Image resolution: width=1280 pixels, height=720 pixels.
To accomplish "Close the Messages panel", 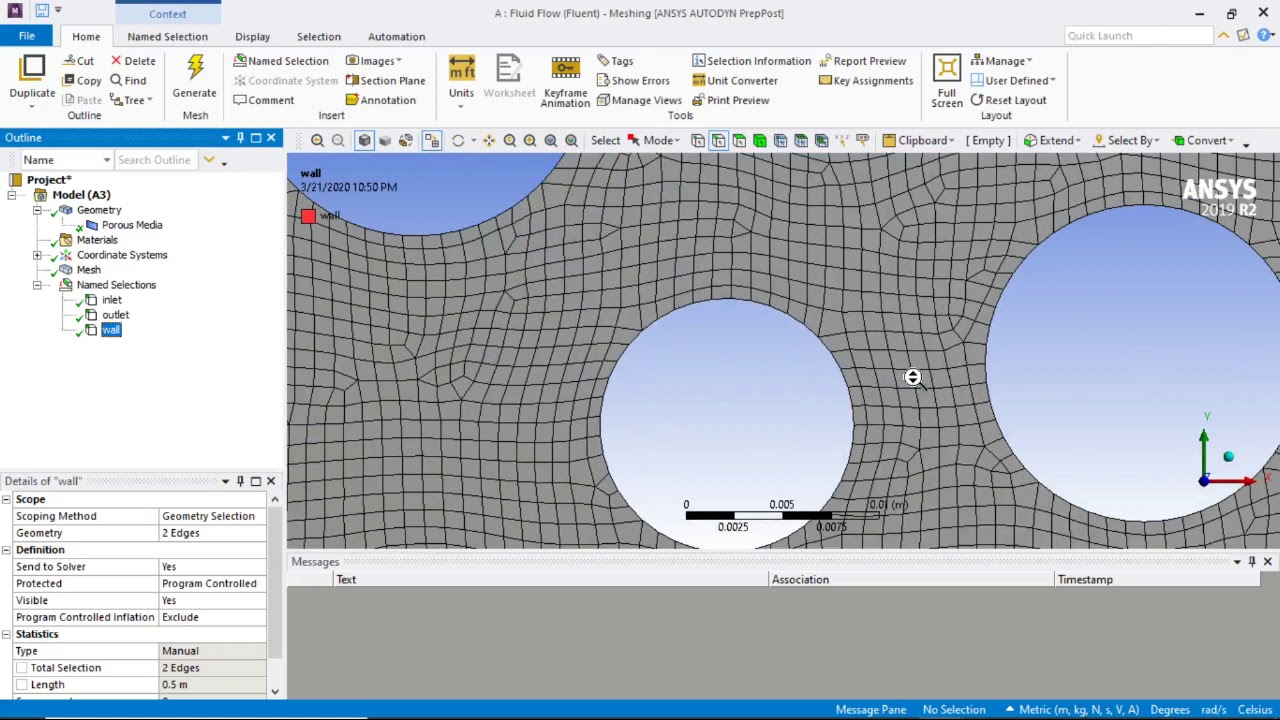I will pos(1267,562).
